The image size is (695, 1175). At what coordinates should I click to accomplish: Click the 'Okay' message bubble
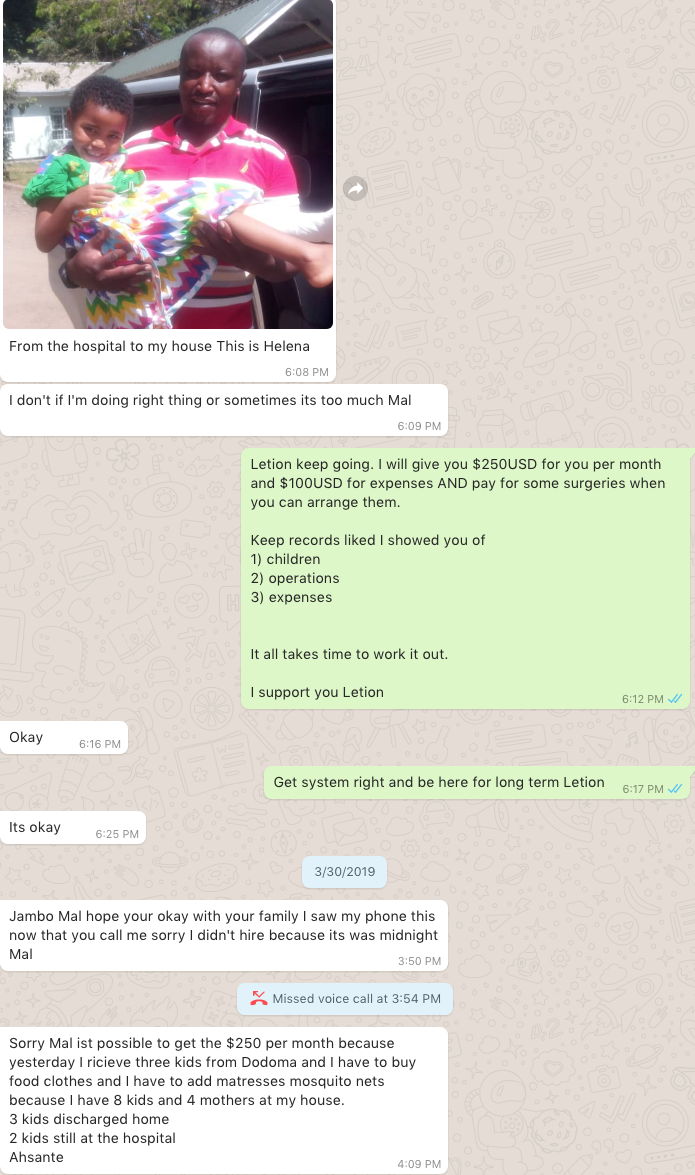coord(64,737)
